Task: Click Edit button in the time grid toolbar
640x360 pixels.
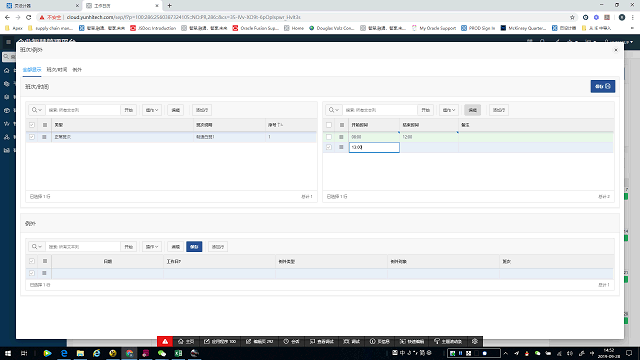Action: [x=472, y=110]
